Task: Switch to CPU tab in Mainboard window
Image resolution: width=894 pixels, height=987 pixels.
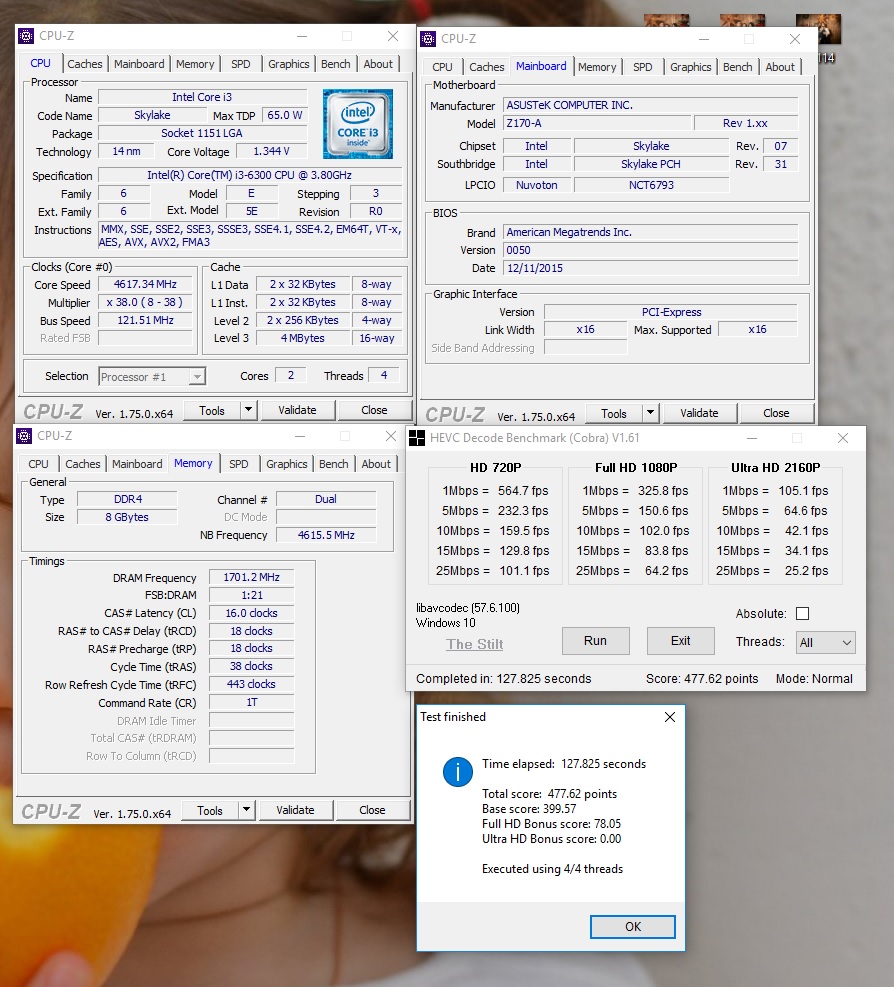Action: click(442, 67)
